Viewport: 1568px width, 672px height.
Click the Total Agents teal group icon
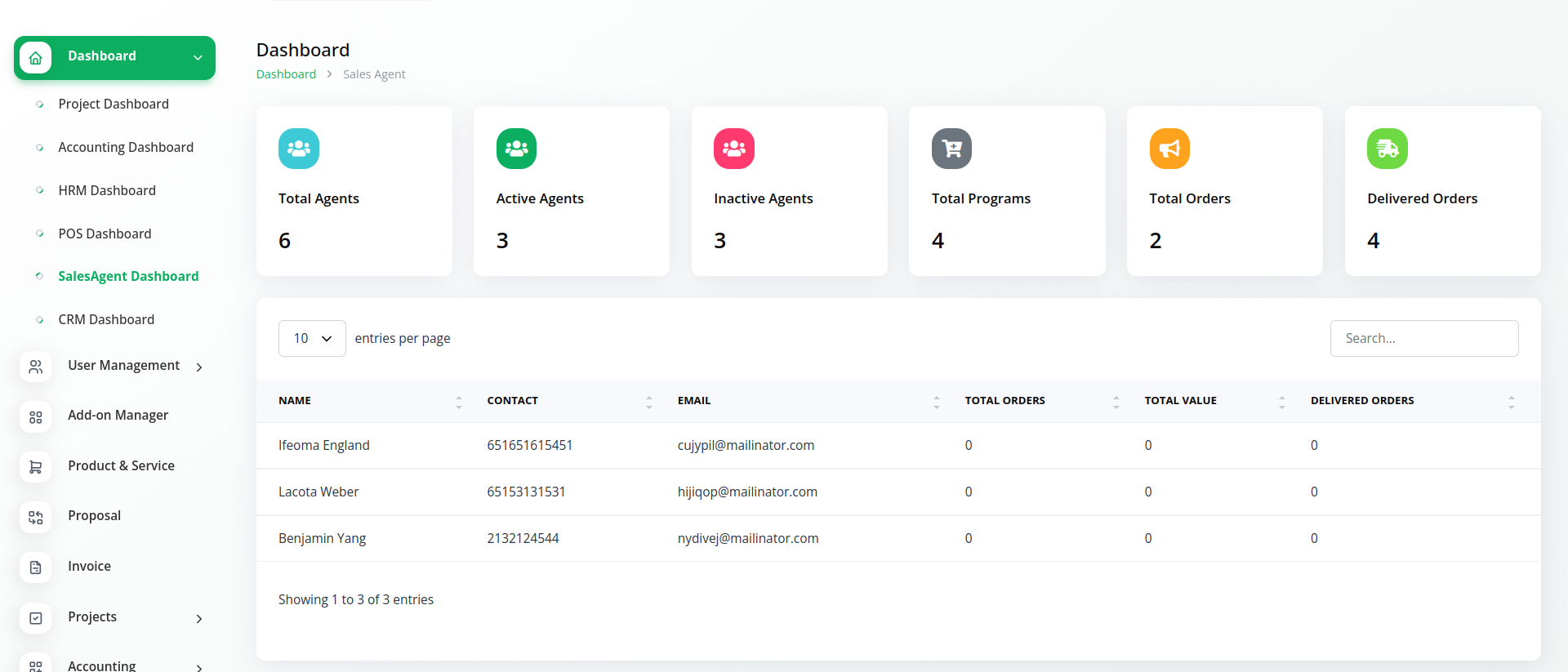[298, 149]
